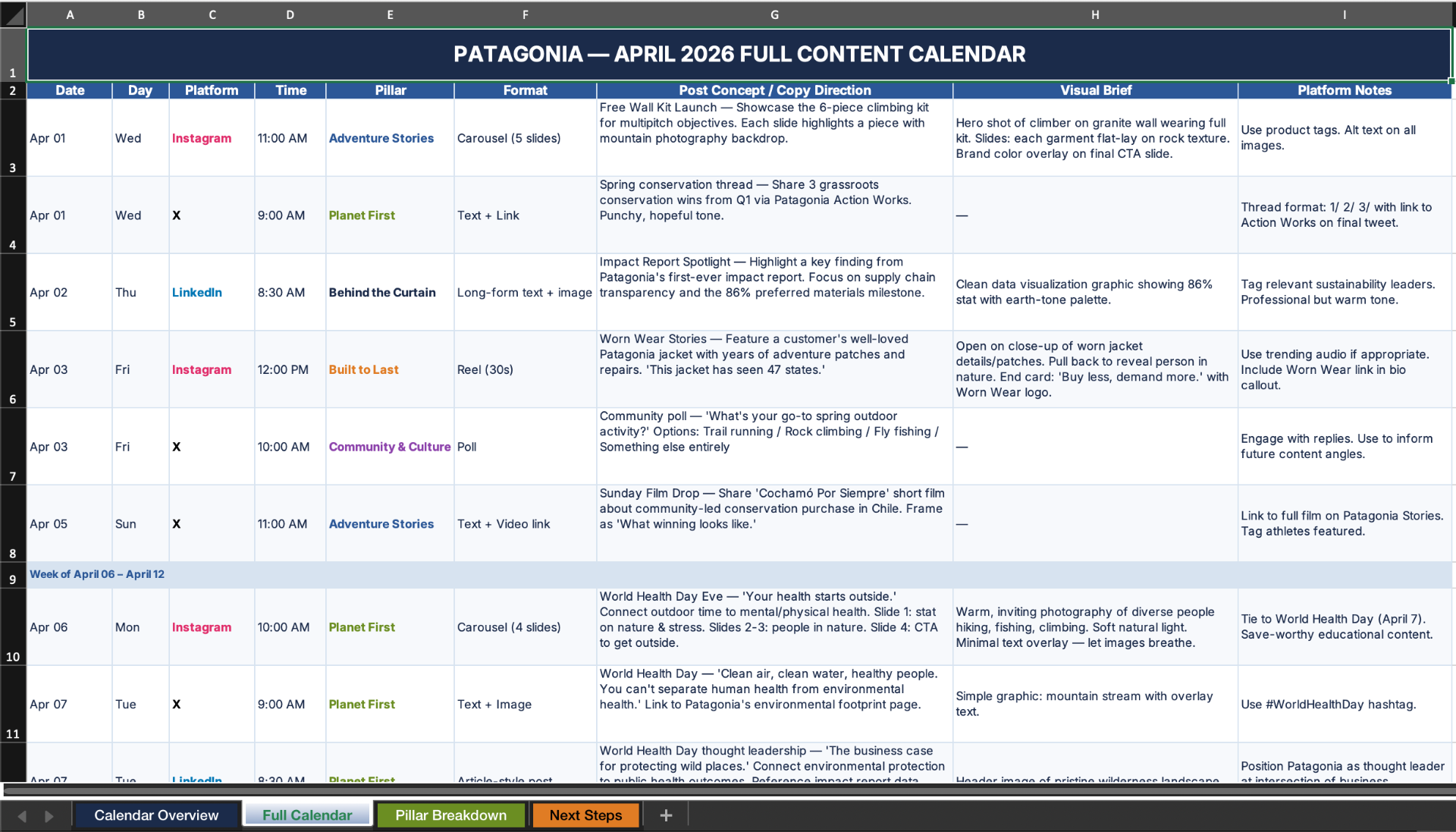Click the horizontal scrollbar at the bottom

tap(728, 790)
